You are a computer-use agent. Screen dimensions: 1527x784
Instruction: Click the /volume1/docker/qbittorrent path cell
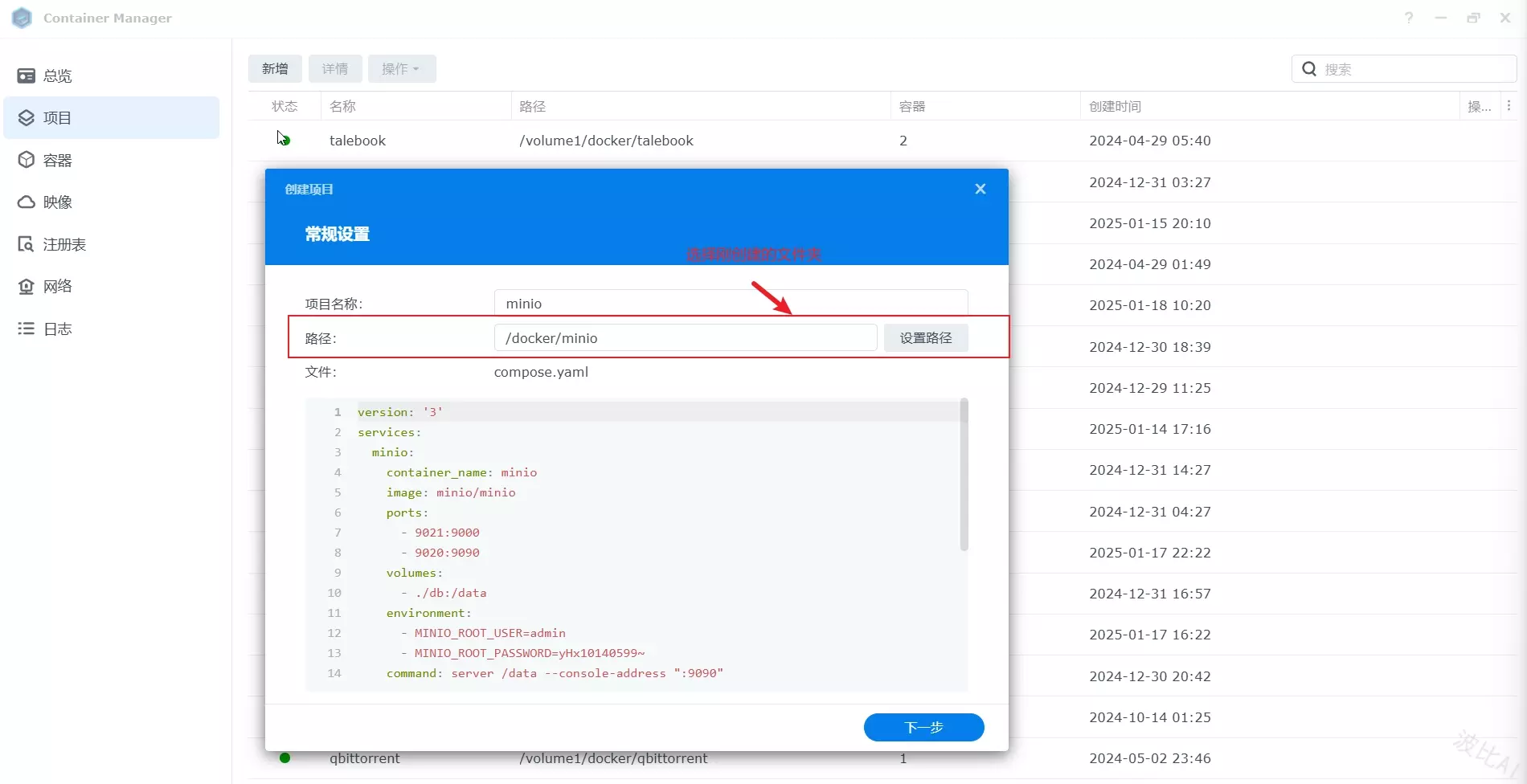(x=613, y=758)
